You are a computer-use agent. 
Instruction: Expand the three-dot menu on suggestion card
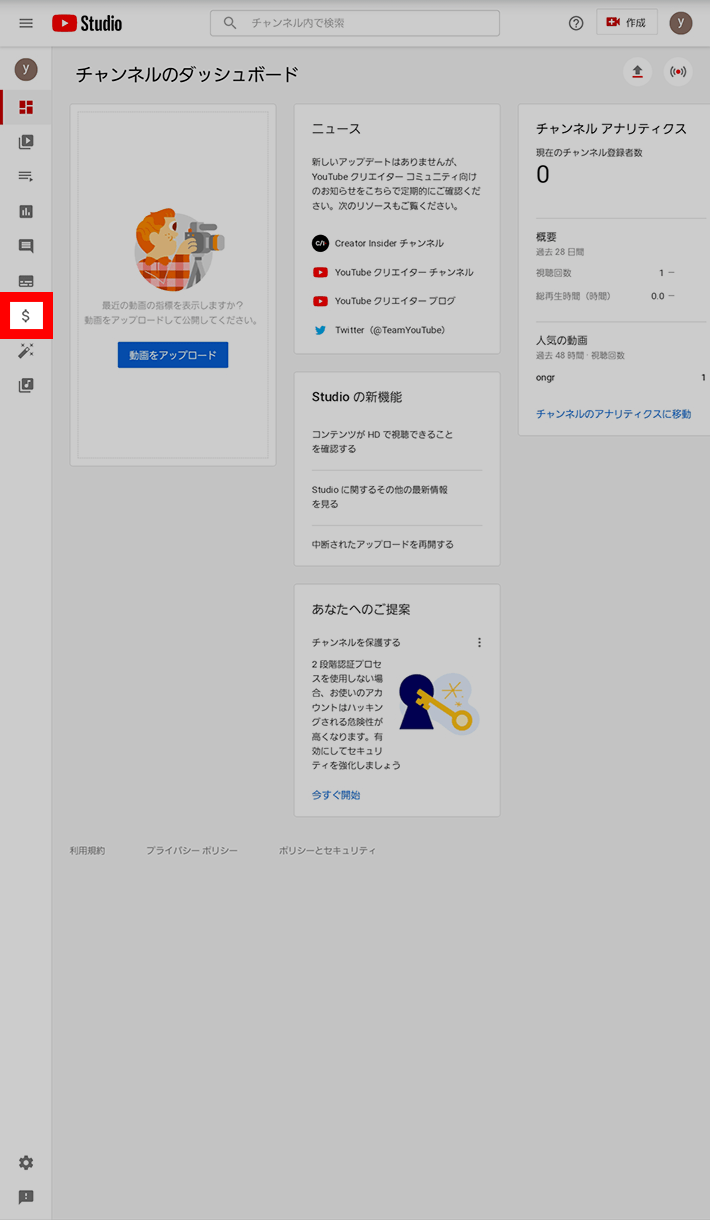tap(479, 642)
